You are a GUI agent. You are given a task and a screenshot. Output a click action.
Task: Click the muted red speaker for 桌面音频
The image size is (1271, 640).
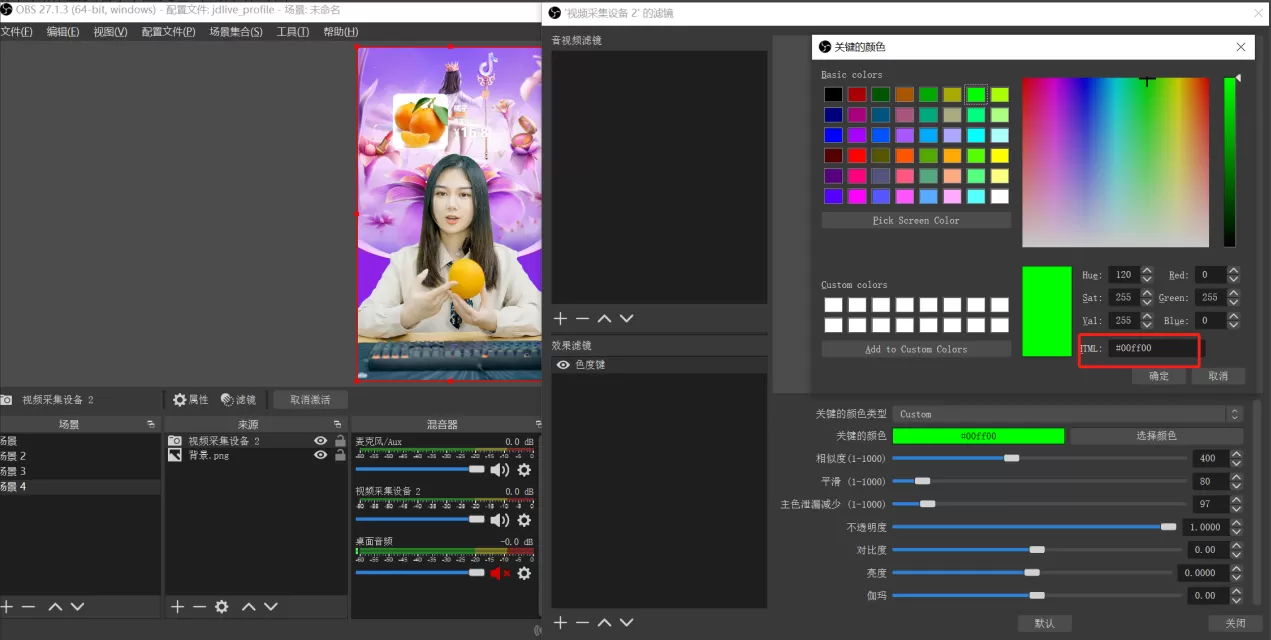(x=499, y=573)
